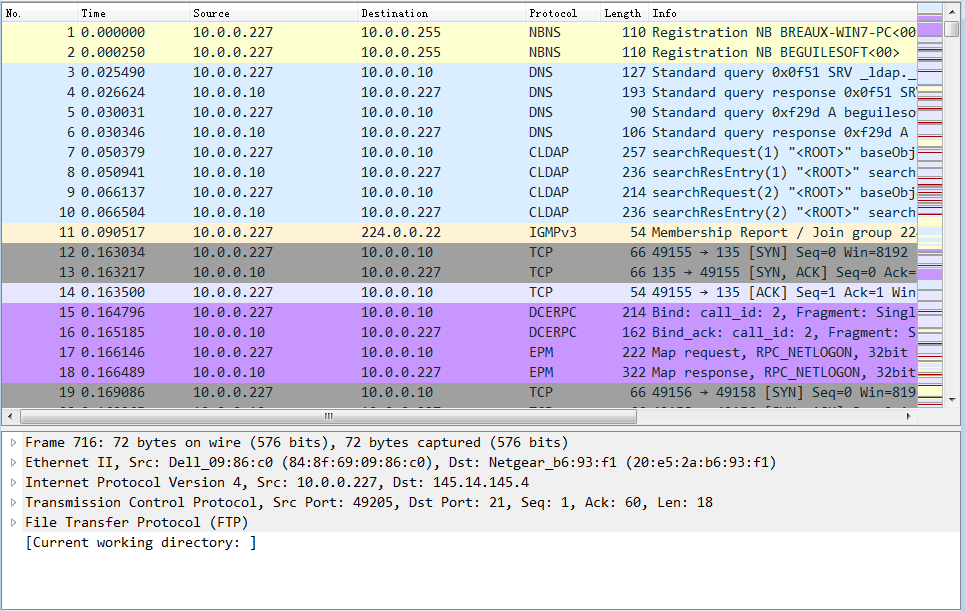Sort packets by the No. column header
965x611 pixels.
[x=39, y=13]
